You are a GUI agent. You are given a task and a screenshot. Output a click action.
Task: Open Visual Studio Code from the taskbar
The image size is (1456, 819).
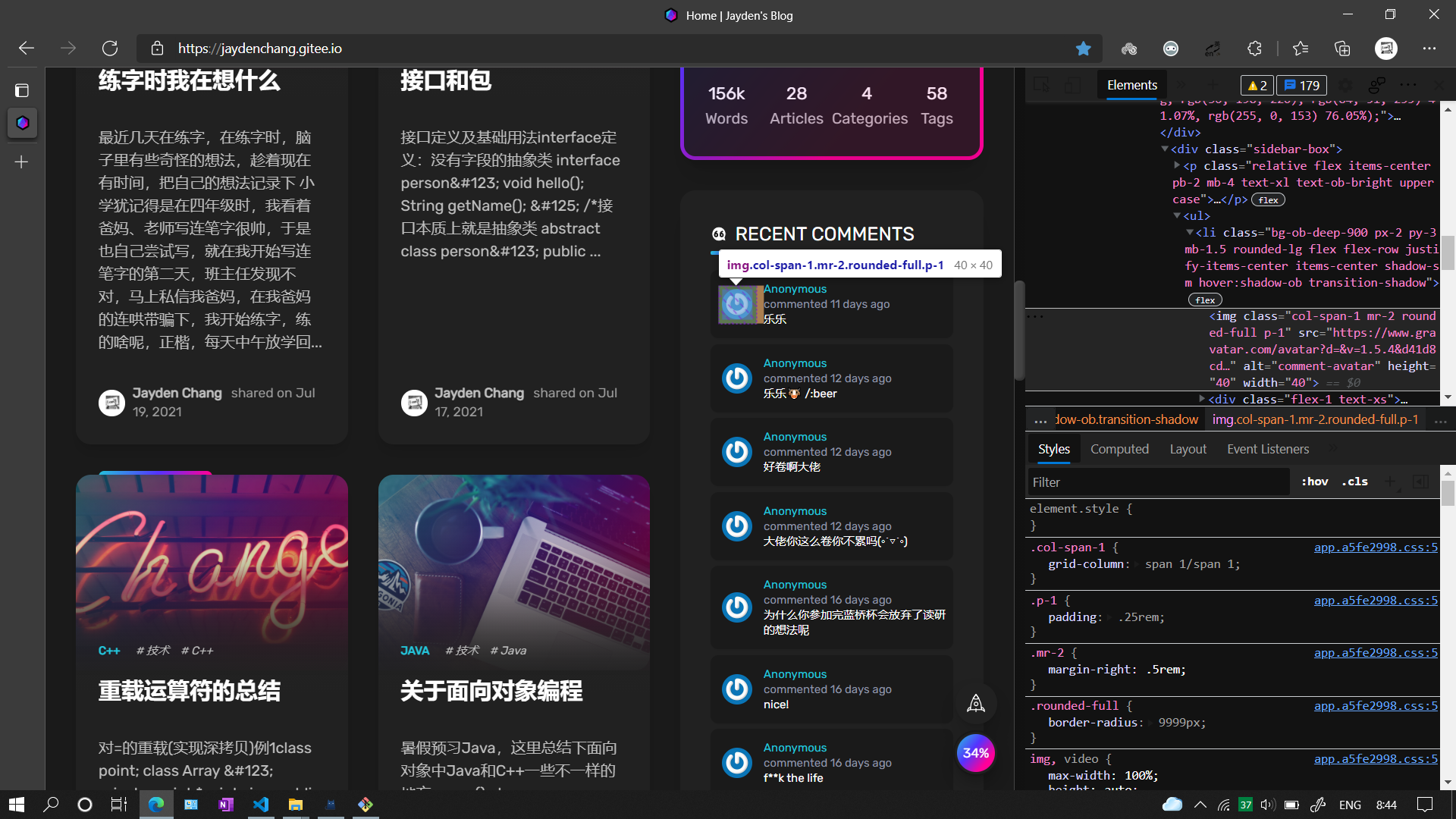coord(261,805)
